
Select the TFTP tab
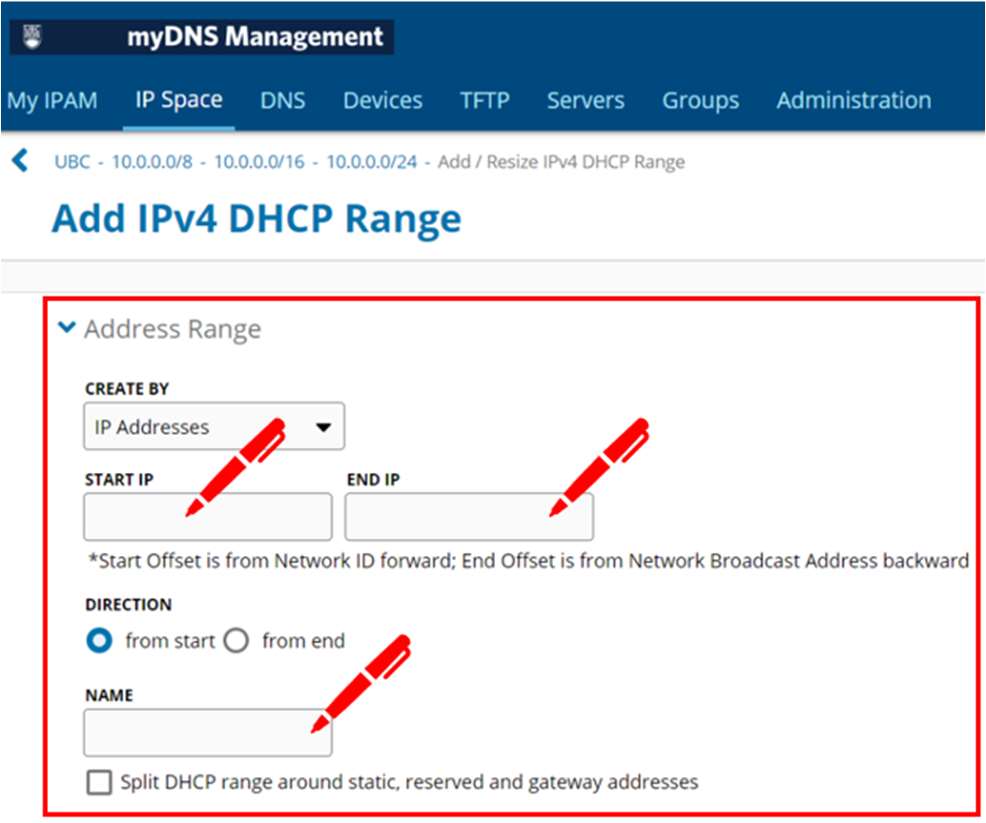485,100
